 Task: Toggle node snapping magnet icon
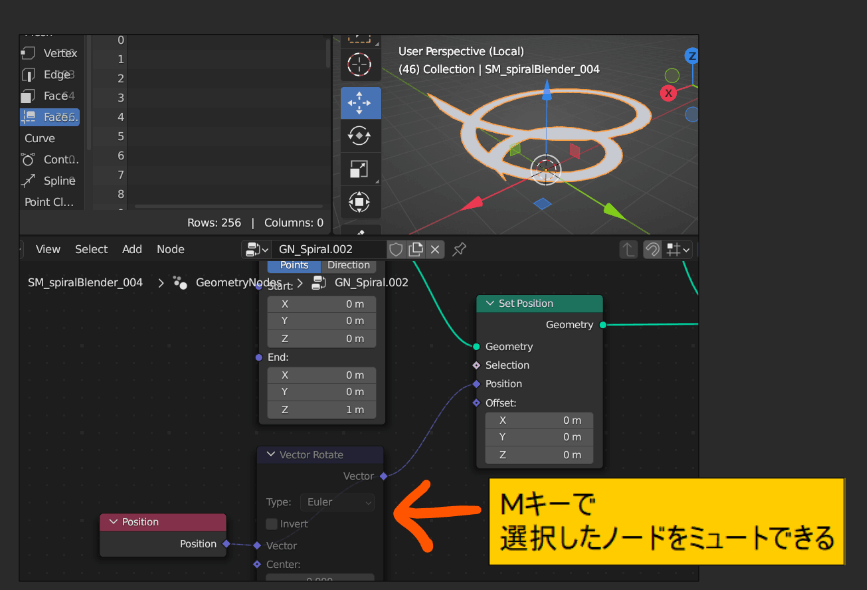(x=652, y=250)
